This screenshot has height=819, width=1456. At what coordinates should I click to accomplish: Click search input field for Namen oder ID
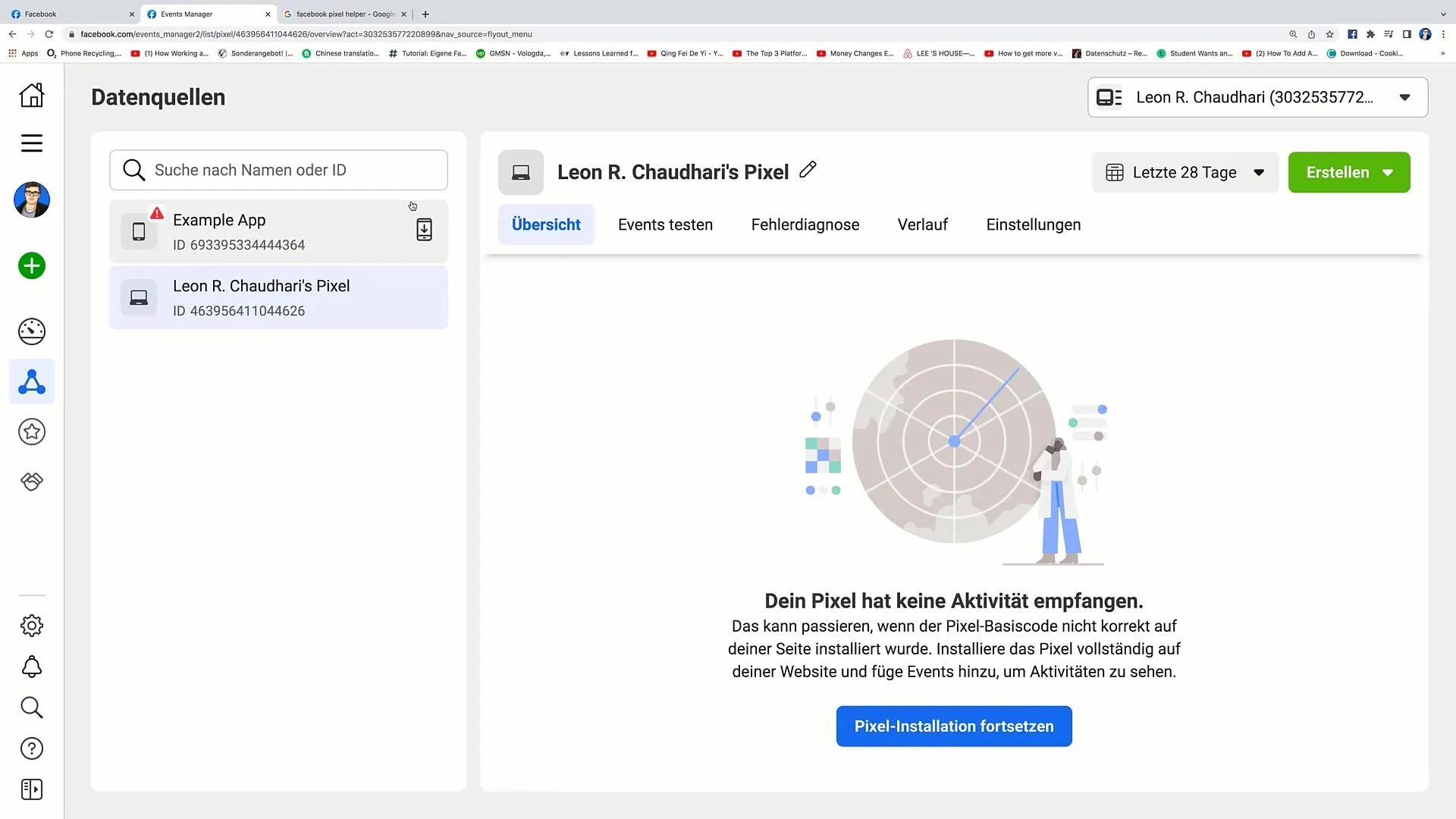pyautogui.click(x=280, y=169)
